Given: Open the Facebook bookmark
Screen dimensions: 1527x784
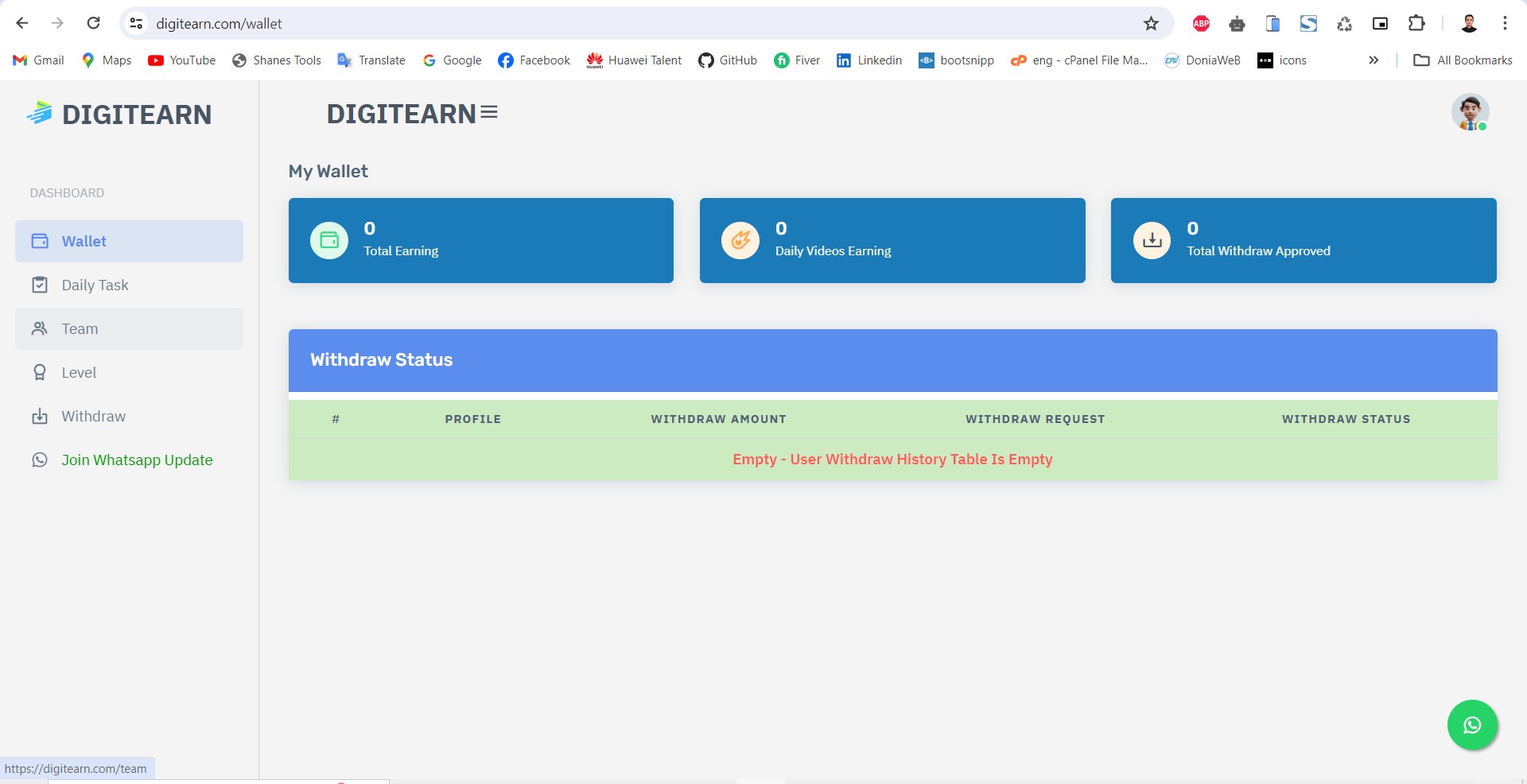Looking at the screenshot, I should point(534,60).
